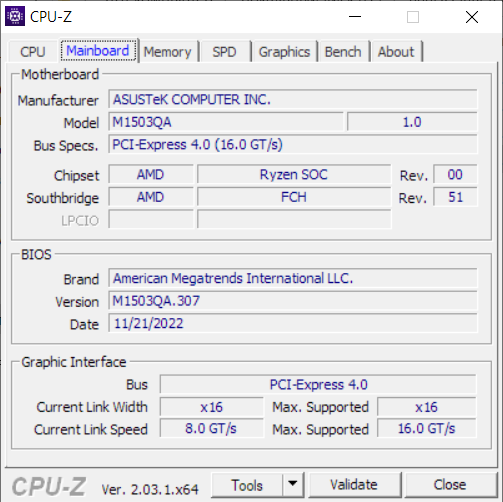Viewport: 503px width, 502px height.
Task: Click the Model field M1503QA
Action: tap(226, 122)
